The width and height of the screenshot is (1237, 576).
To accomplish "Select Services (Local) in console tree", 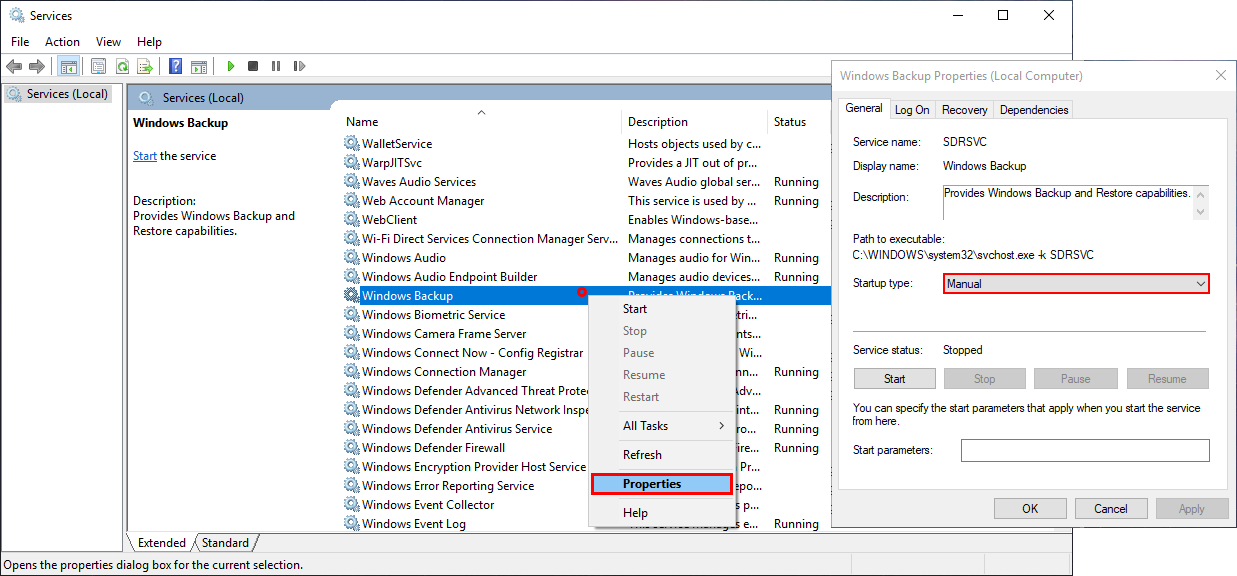I will [x=57, y=94].
